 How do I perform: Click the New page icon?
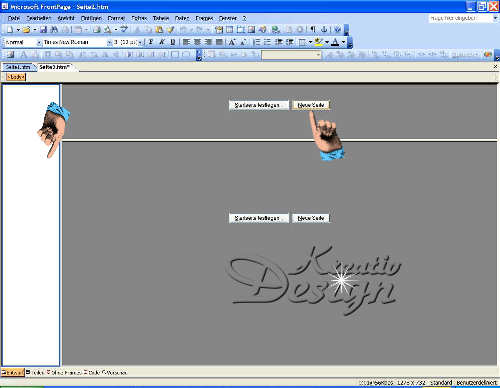click(10, 30)
